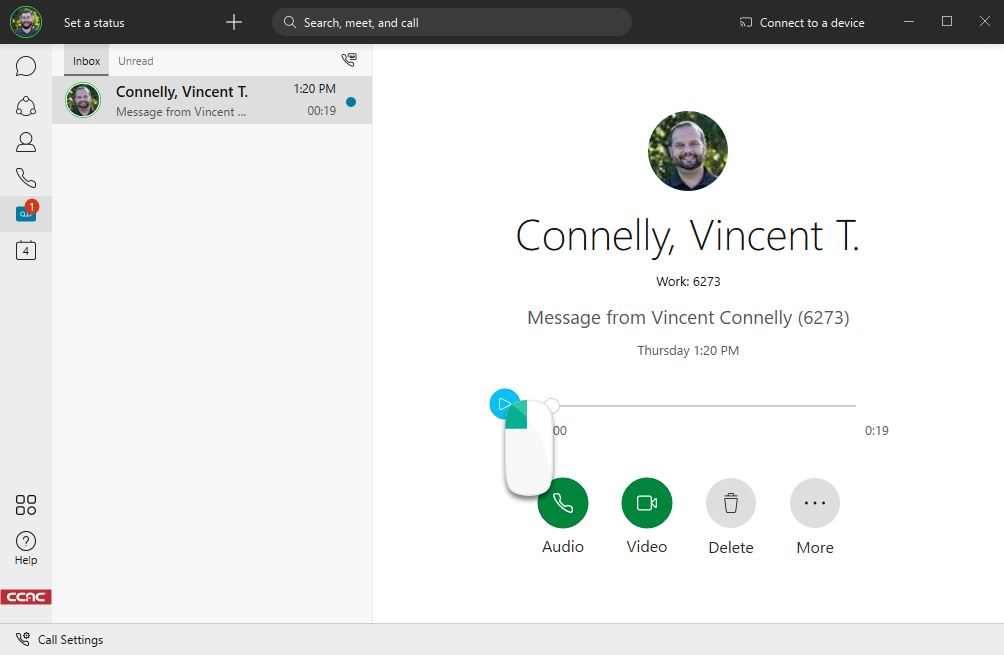Open the apps grid near the bottom sidebar
This screenshot has width=1004, height=655.
25,505
